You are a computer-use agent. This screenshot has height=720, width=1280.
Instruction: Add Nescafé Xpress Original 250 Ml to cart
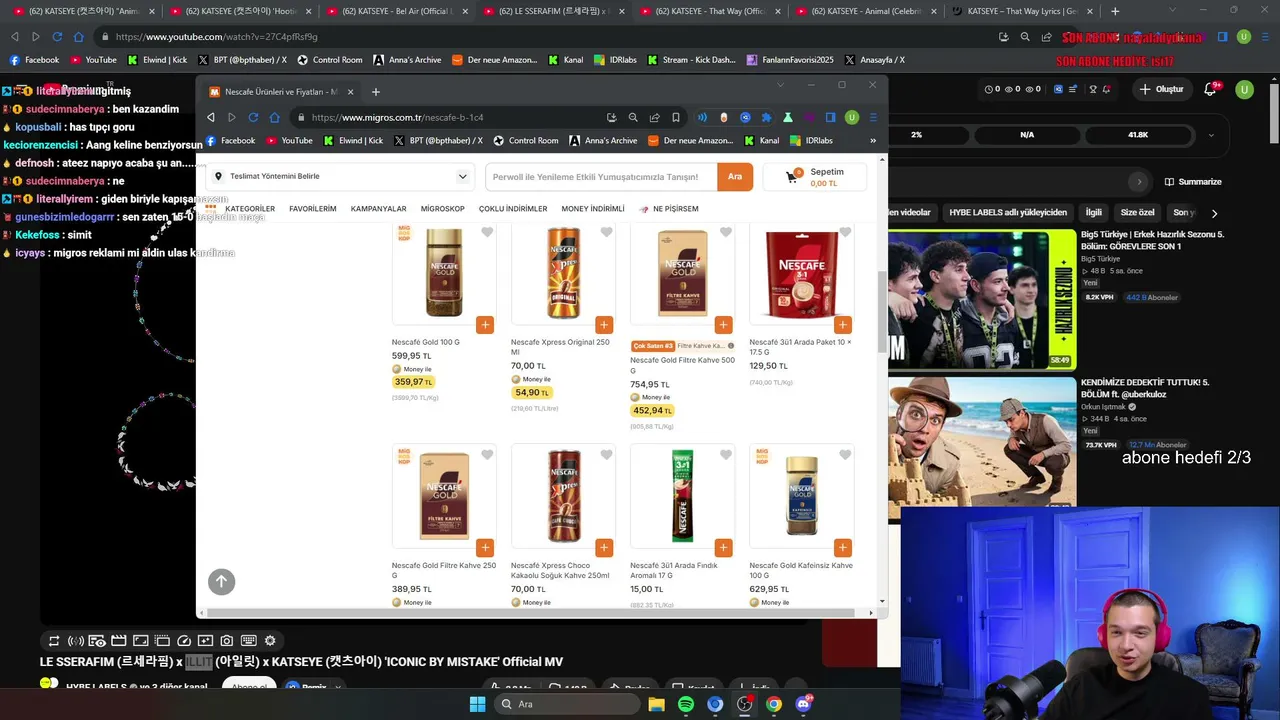coord(604,325)
